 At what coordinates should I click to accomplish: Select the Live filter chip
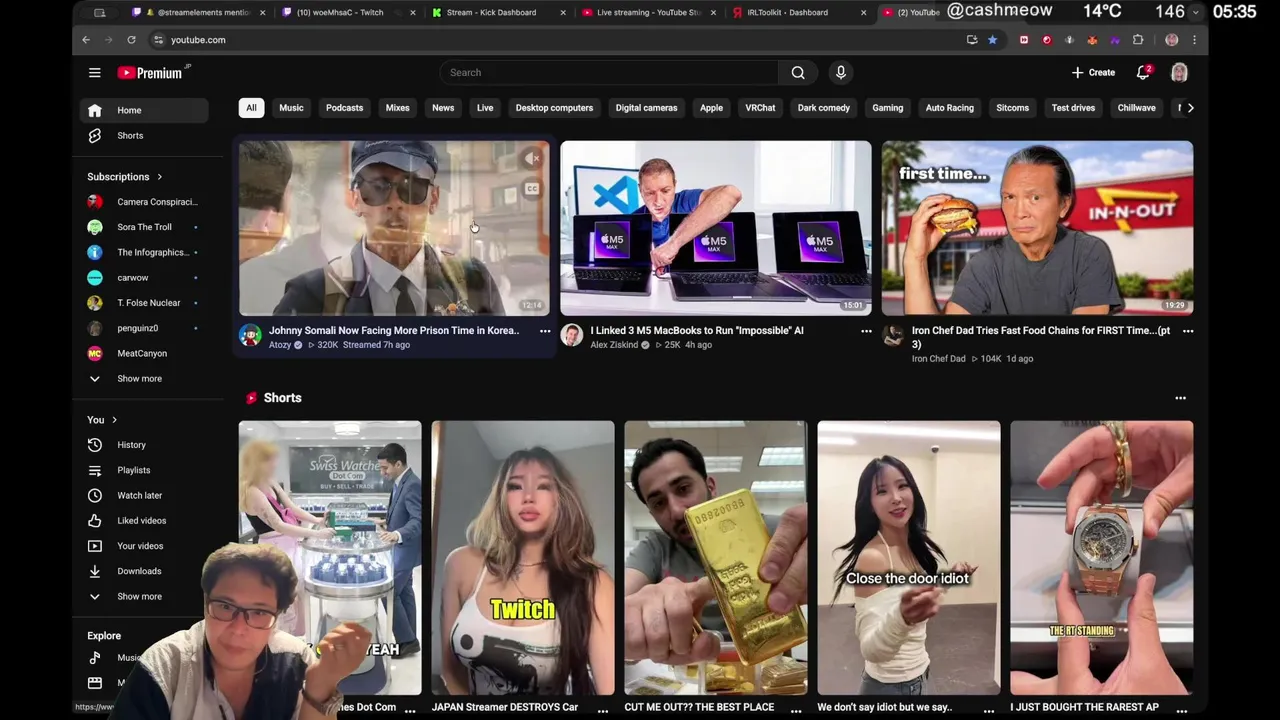tap(485, 108)
